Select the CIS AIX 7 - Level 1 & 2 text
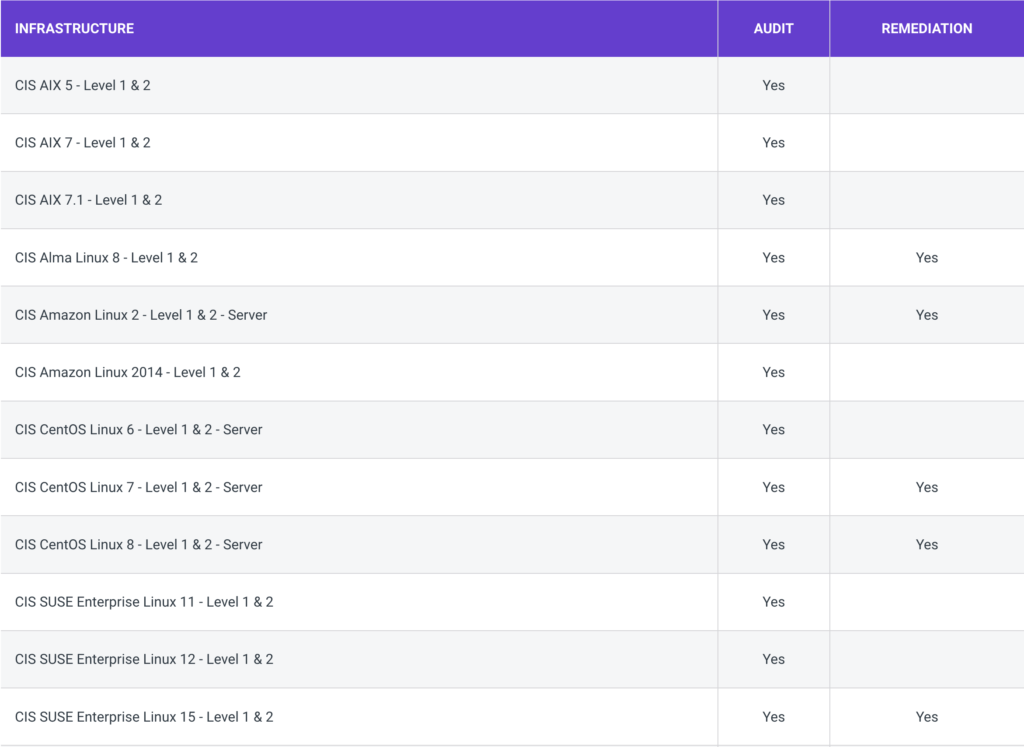The height and width of the screenshot is (747, 1024). click(x=83, y=143)
